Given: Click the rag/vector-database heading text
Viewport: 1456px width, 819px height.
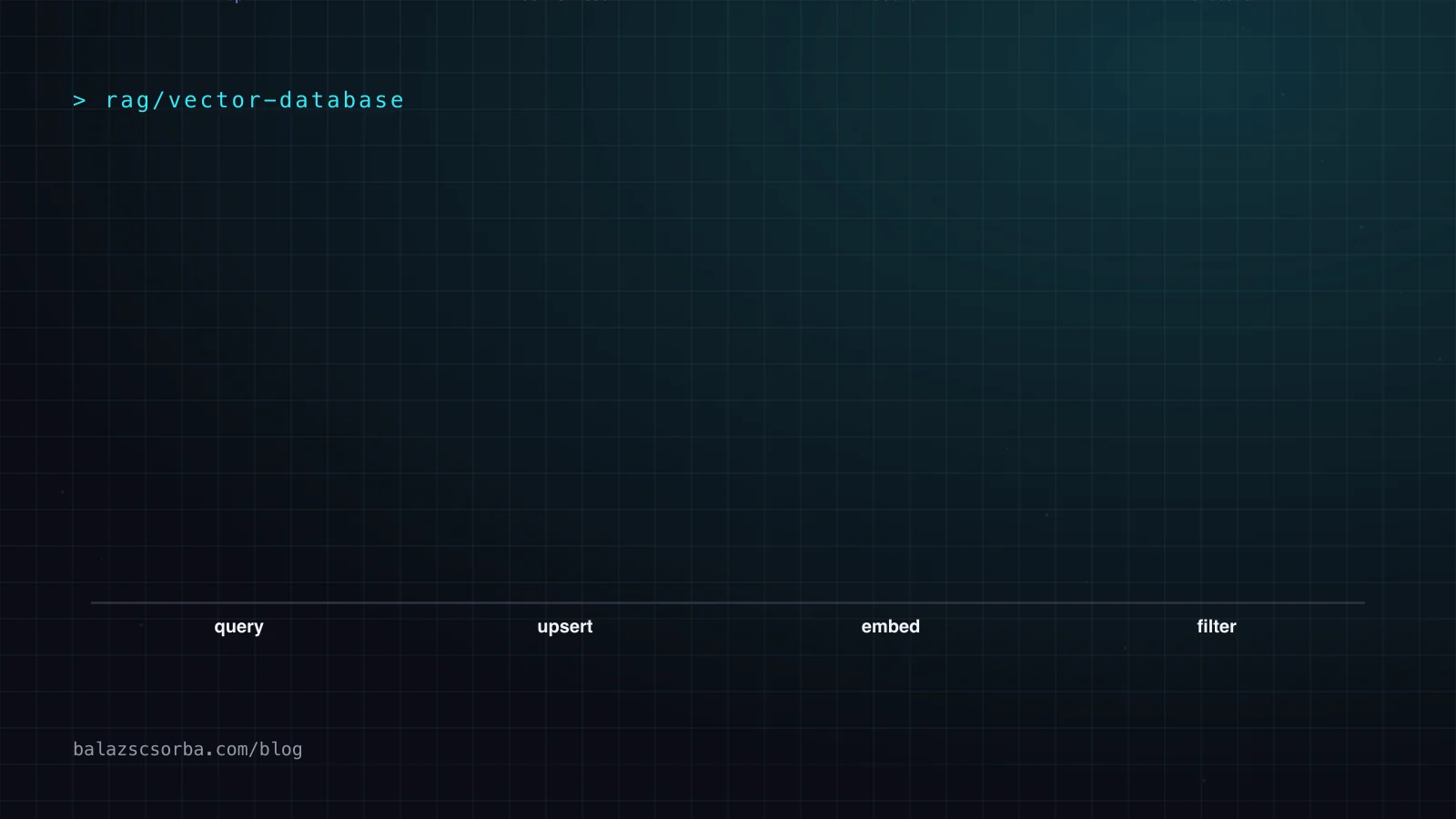Looking at the screenshot, I should [x=255, y=100].
